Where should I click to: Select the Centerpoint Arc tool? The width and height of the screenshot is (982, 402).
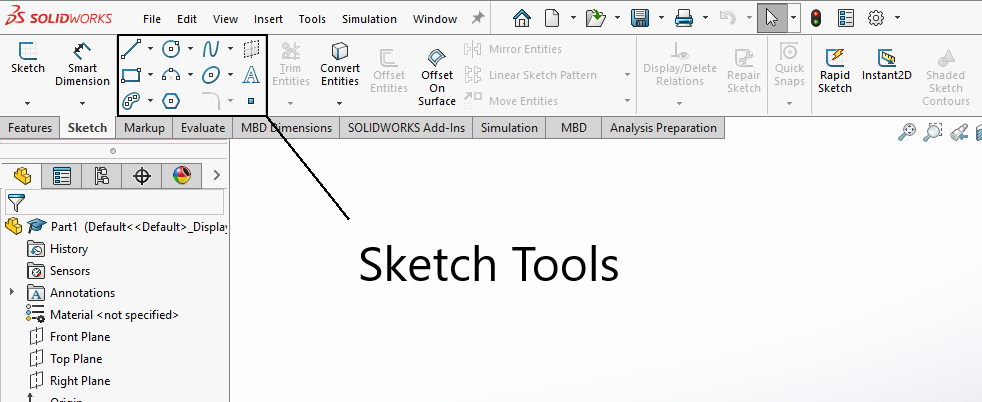click(x=171, y=75)
